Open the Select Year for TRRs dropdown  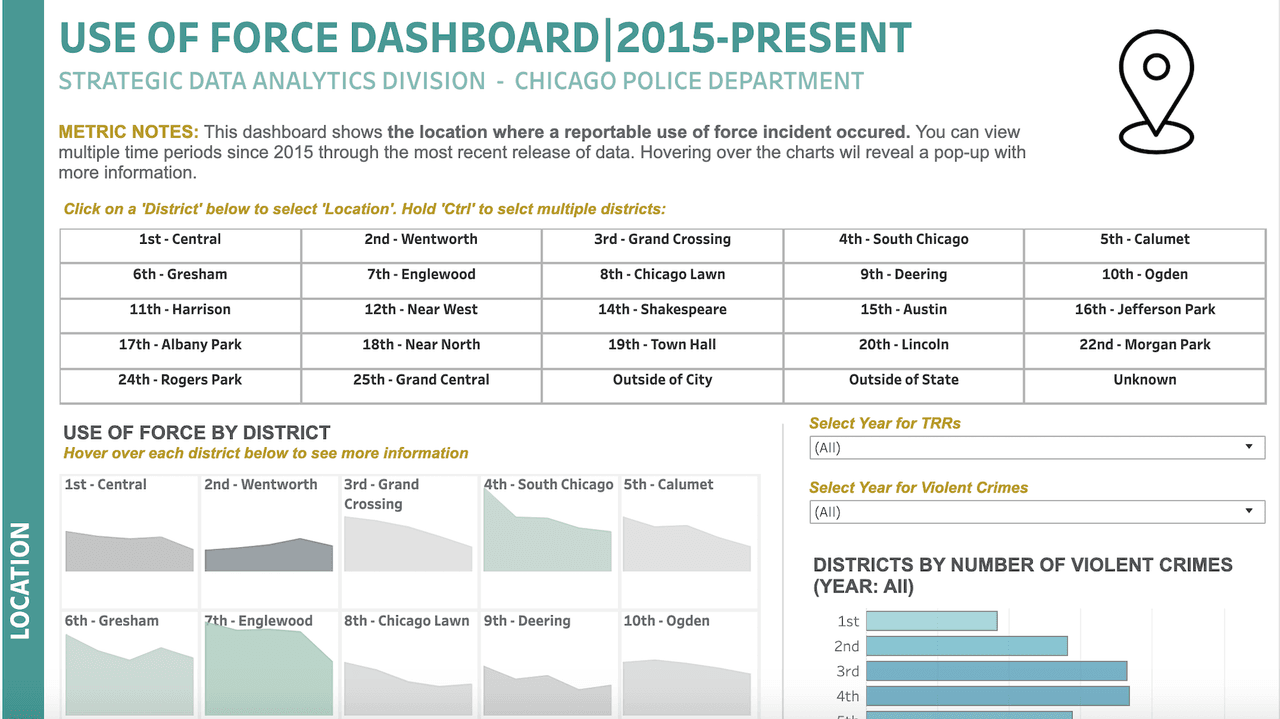click(1036, 448)
